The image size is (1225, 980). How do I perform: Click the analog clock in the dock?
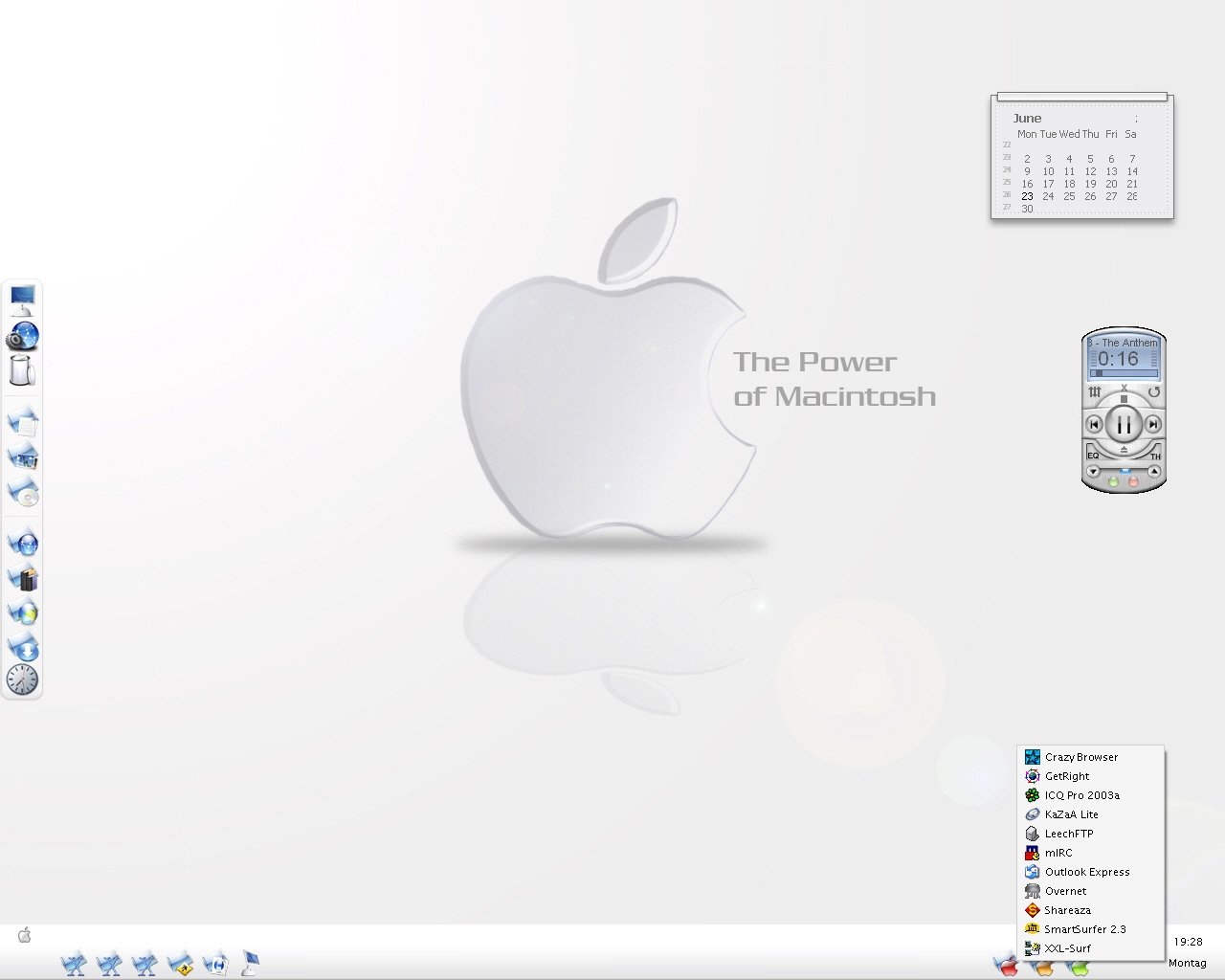point(22,680)
